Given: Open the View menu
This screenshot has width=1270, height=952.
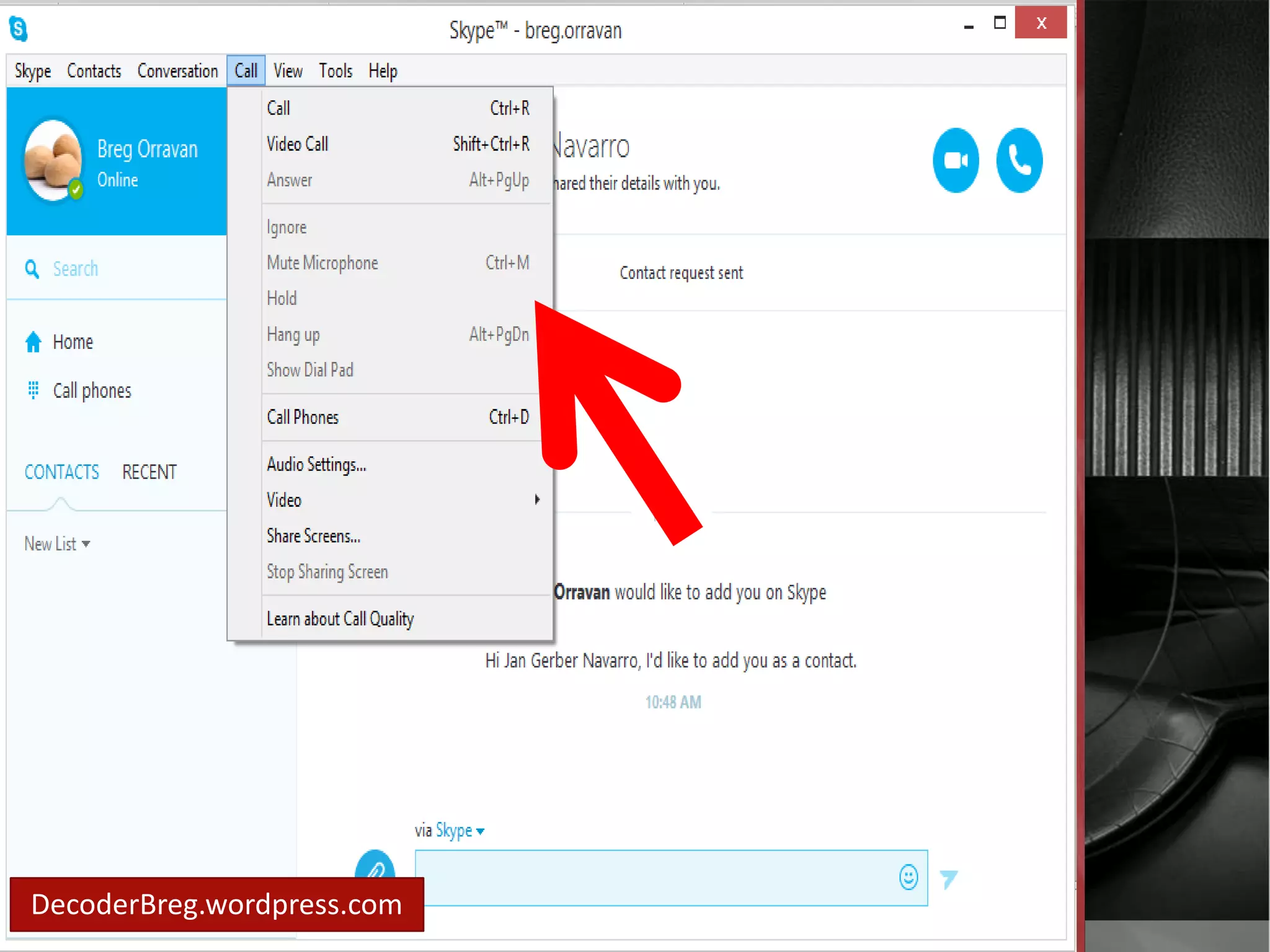Looking at the screenshot, I should point(288,71).
